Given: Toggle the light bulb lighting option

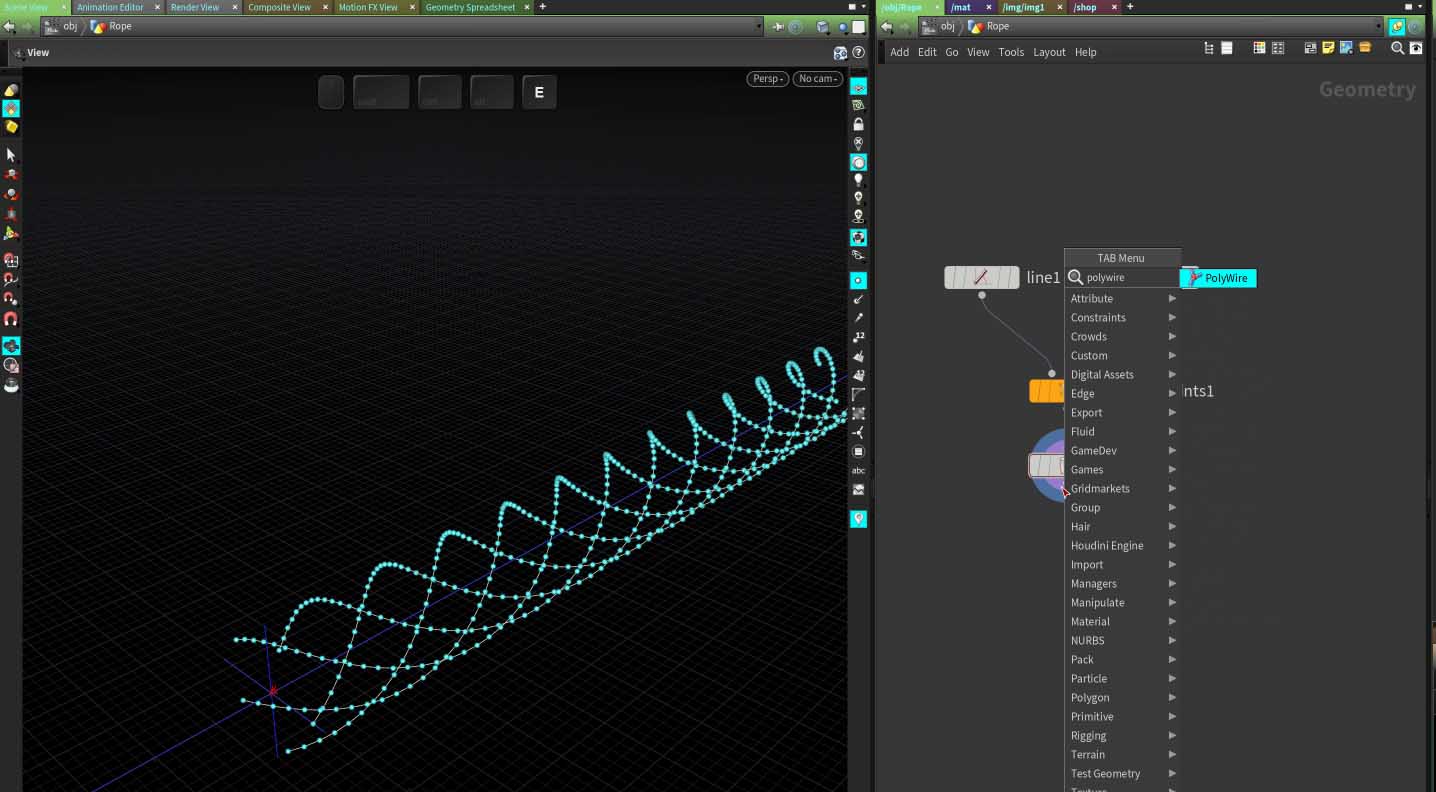Looking at the screenshot, I should [x=858, y=180].
